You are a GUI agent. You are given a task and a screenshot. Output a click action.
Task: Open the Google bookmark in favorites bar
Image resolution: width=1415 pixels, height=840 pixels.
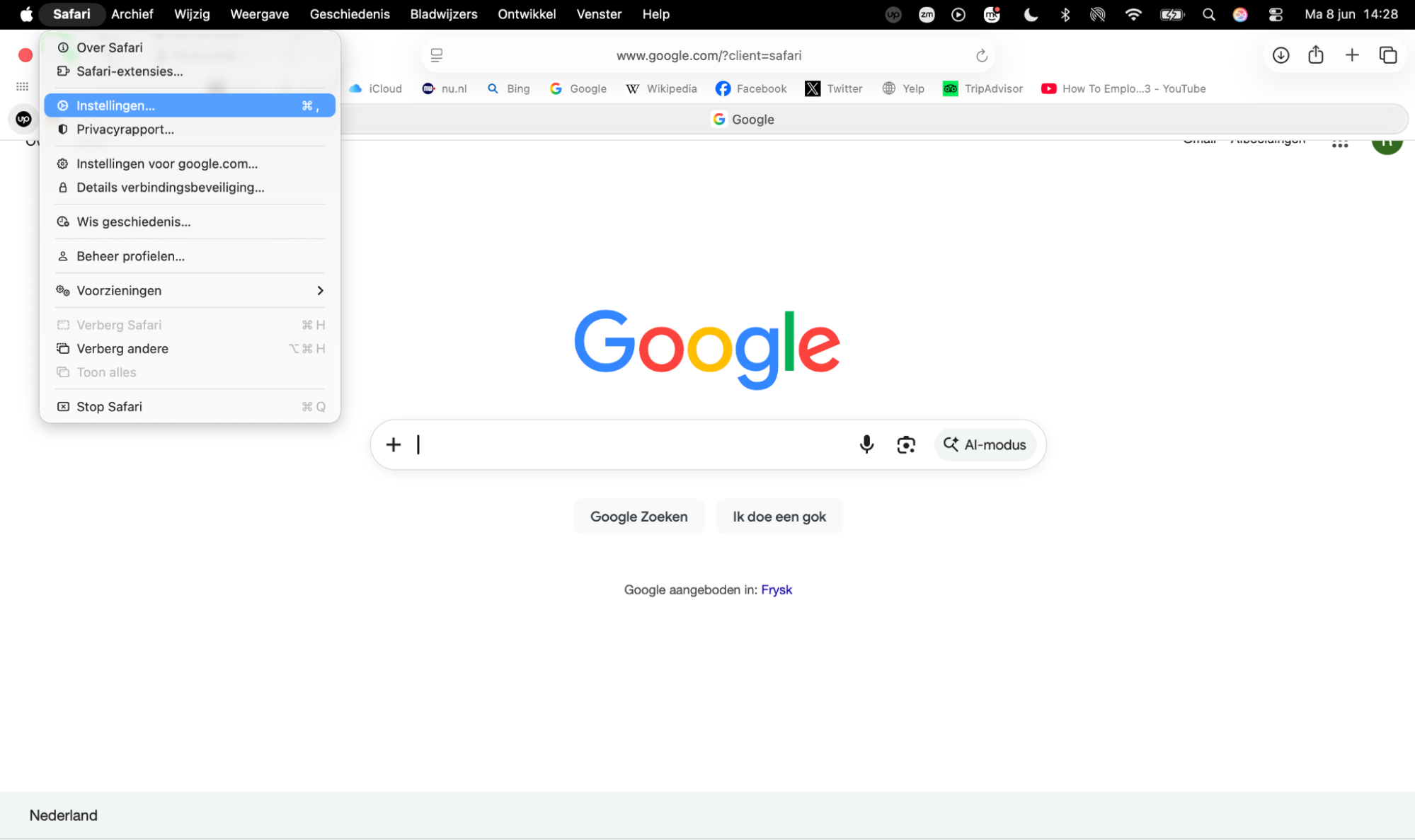(x=578, y=88)
